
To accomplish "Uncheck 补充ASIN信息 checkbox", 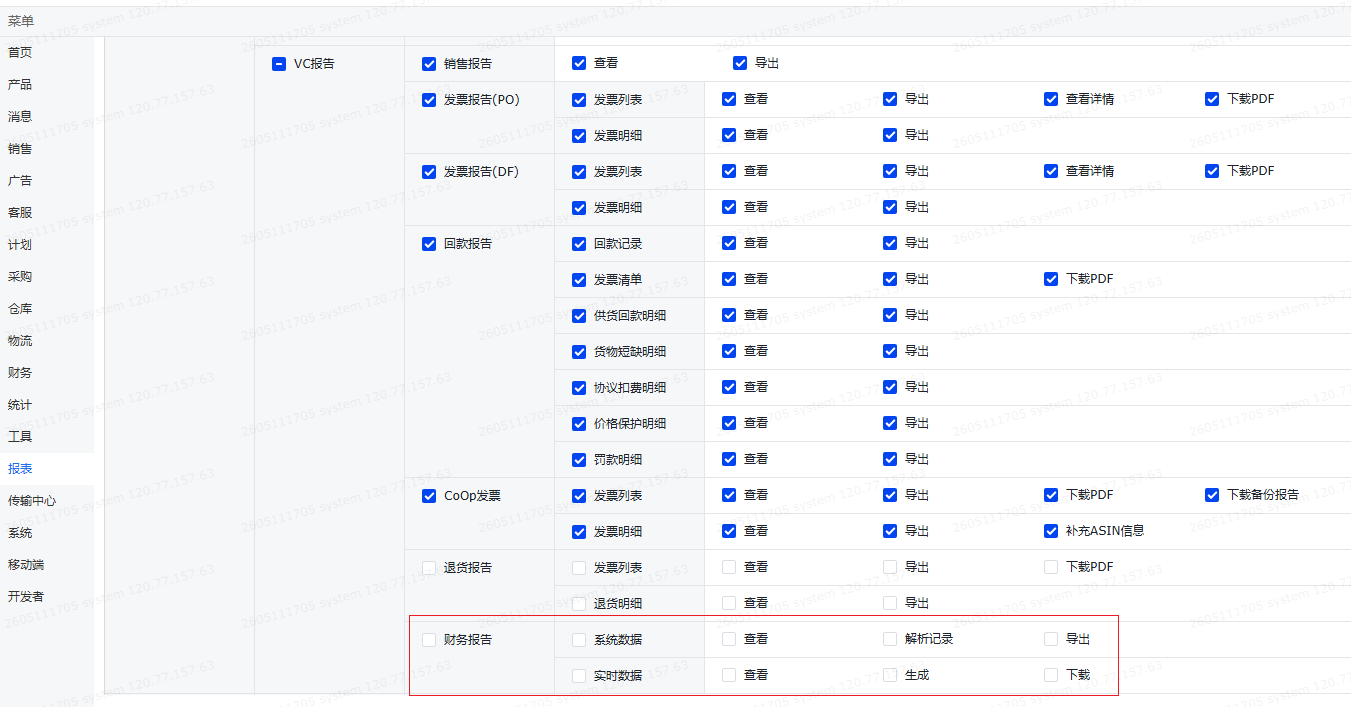I will click(x=1051, y=531).
